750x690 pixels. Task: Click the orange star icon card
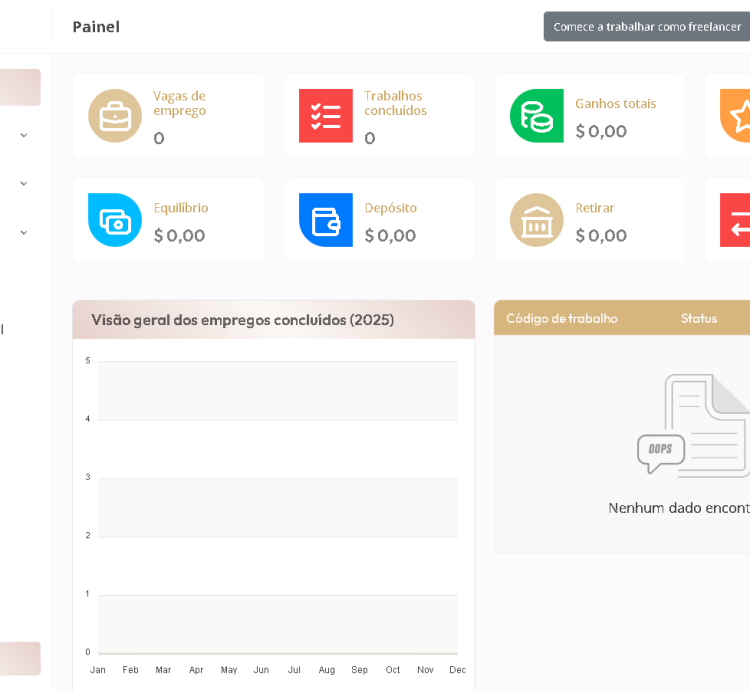pos(737,116)
